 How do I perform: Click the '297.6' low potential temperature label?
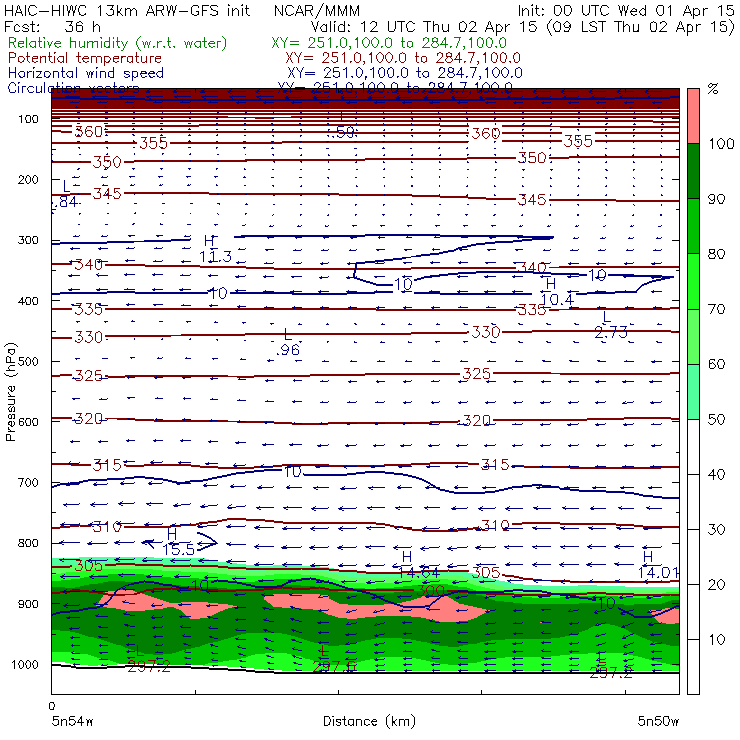(x=334, y=666)
